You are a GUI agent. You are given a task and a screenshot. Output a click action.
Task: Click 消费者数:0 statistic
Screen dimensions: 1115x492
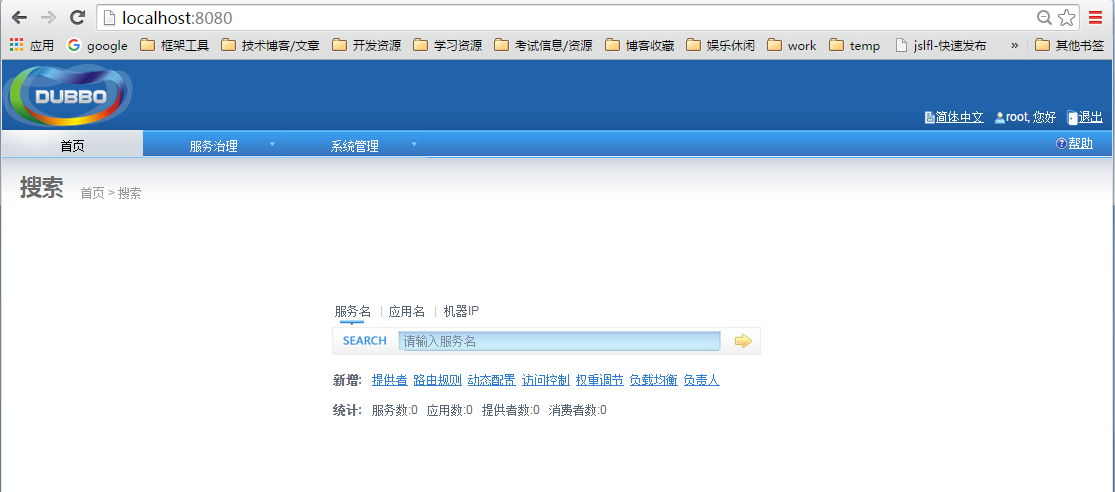[x=577, y=410]
